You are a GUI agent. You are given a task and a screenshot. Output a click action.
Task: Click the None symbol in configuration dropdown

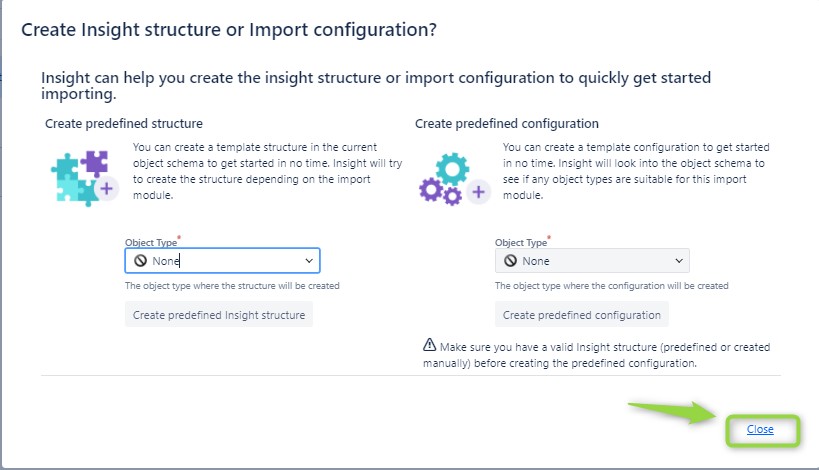pyautogui.click(x=510, y=261)
